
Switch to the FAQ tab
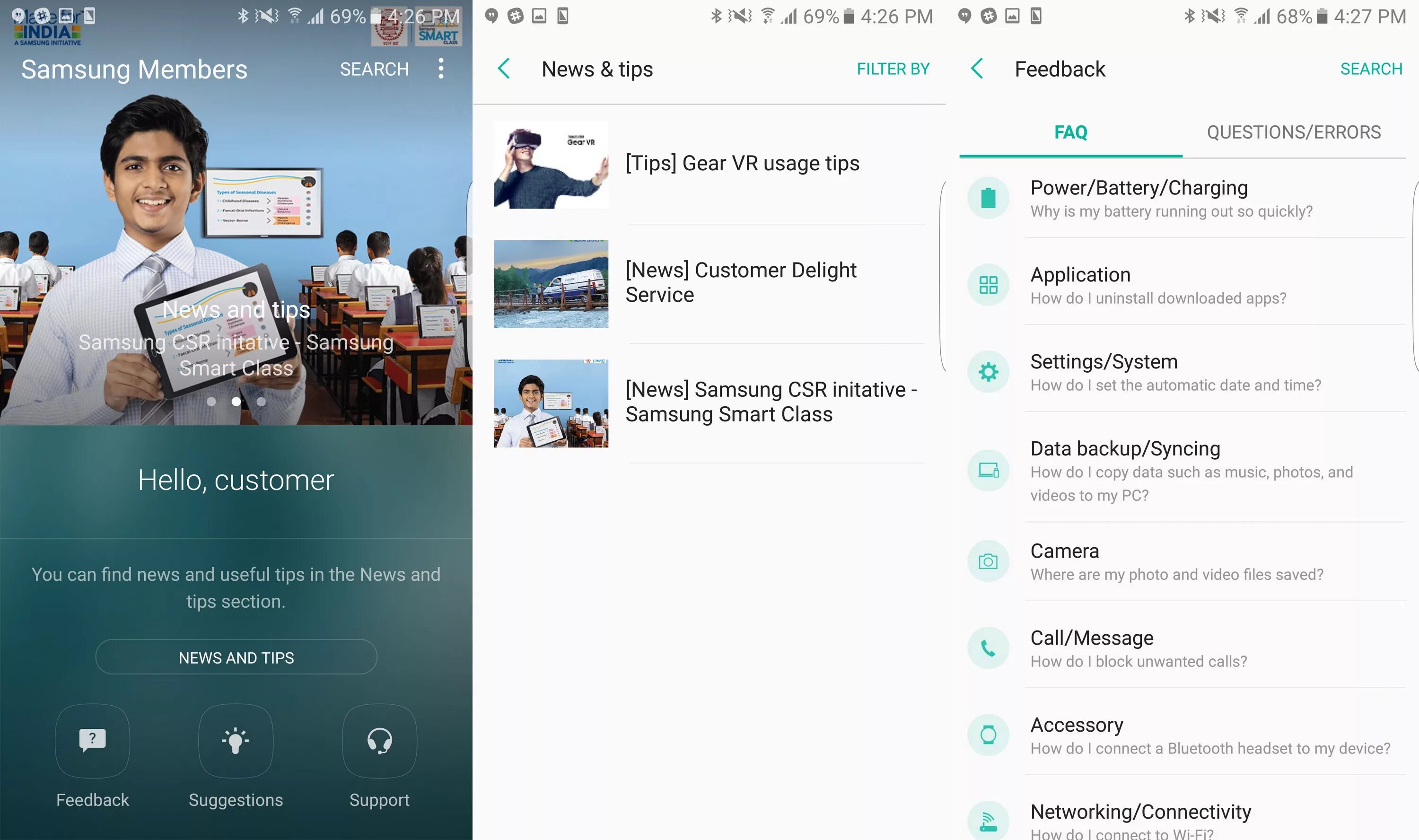(1070, 131)
